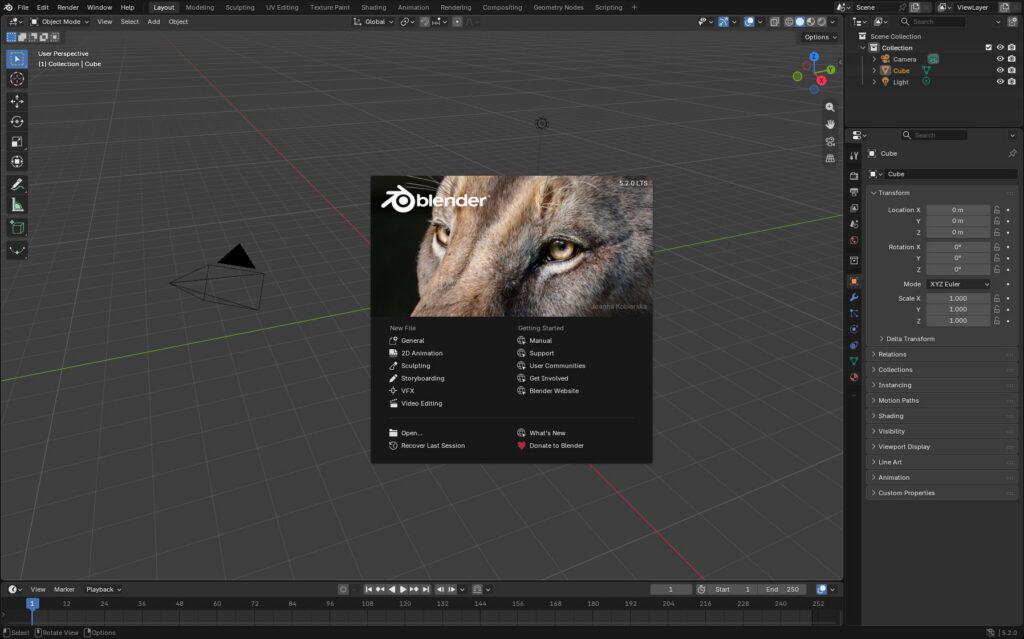Click the Location X value field
Image resolution: width=1024 pixels, height=639 pixels.
coord(958,210)
